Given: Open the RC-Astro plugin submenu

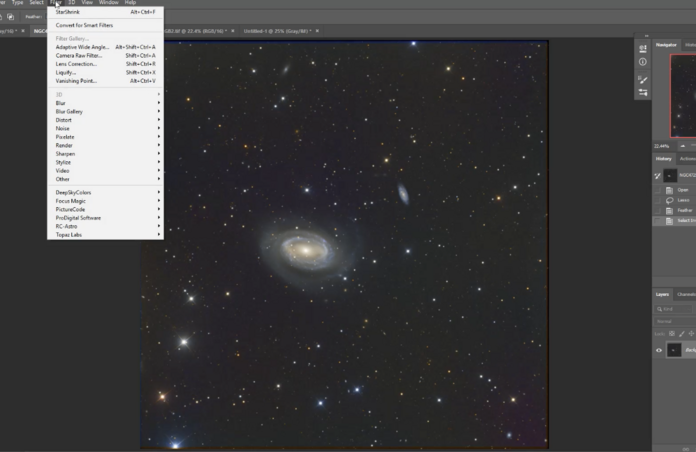Looking at the screenshot, I should [x=106, y=226].
